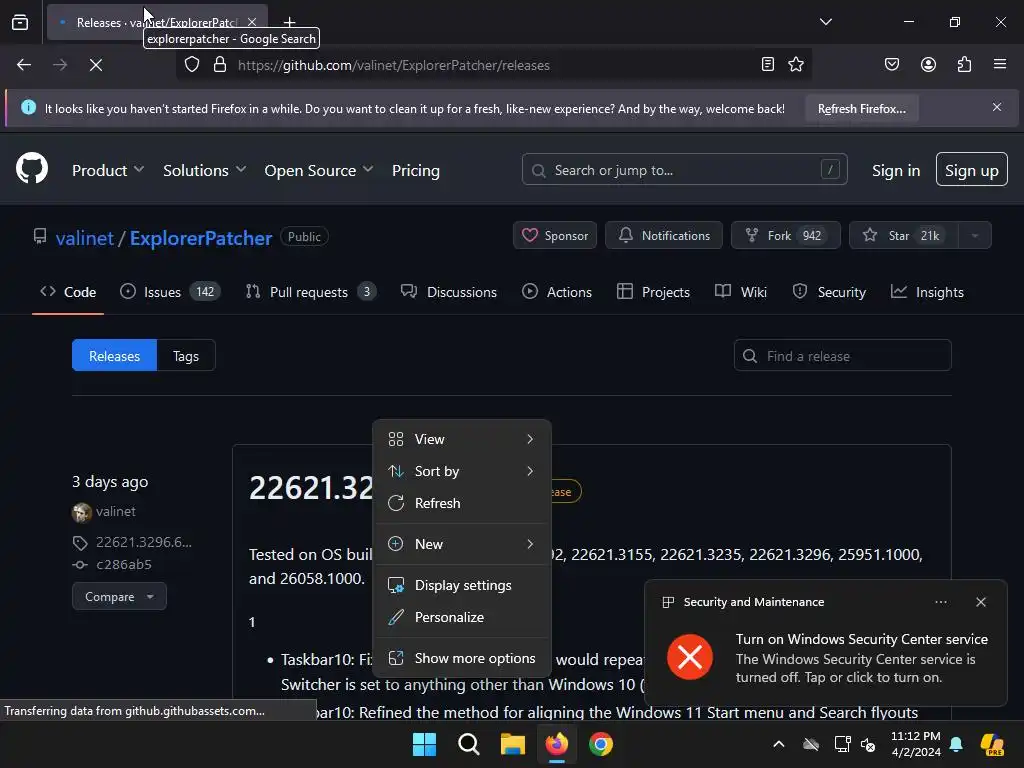Expand the New submenu
1024x768 pixels.
click(462, 544)
